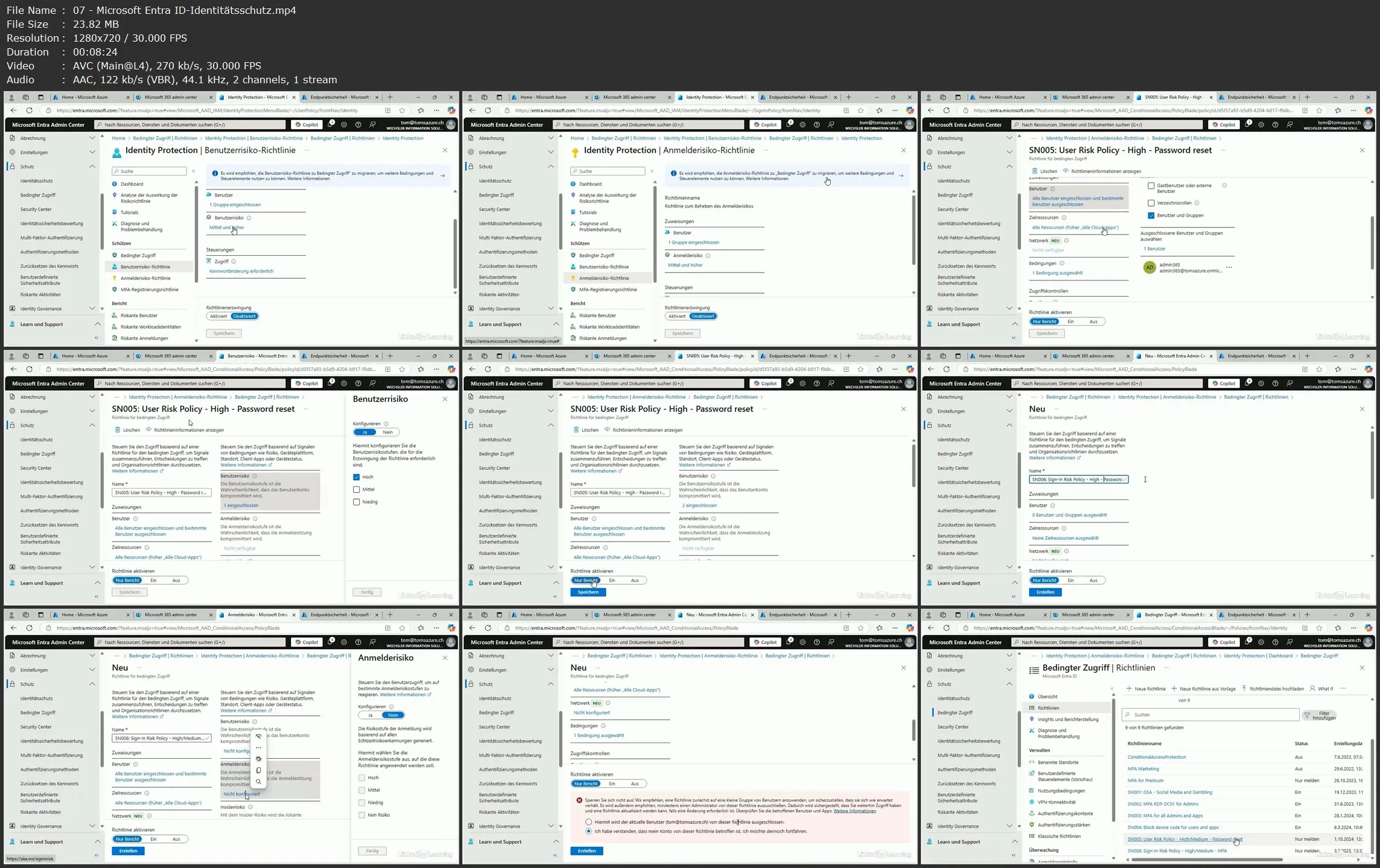This screenshot has height=868, width=1380.
Task: Close Anmelderisiko side panel with X
Action: coord(445,657)
